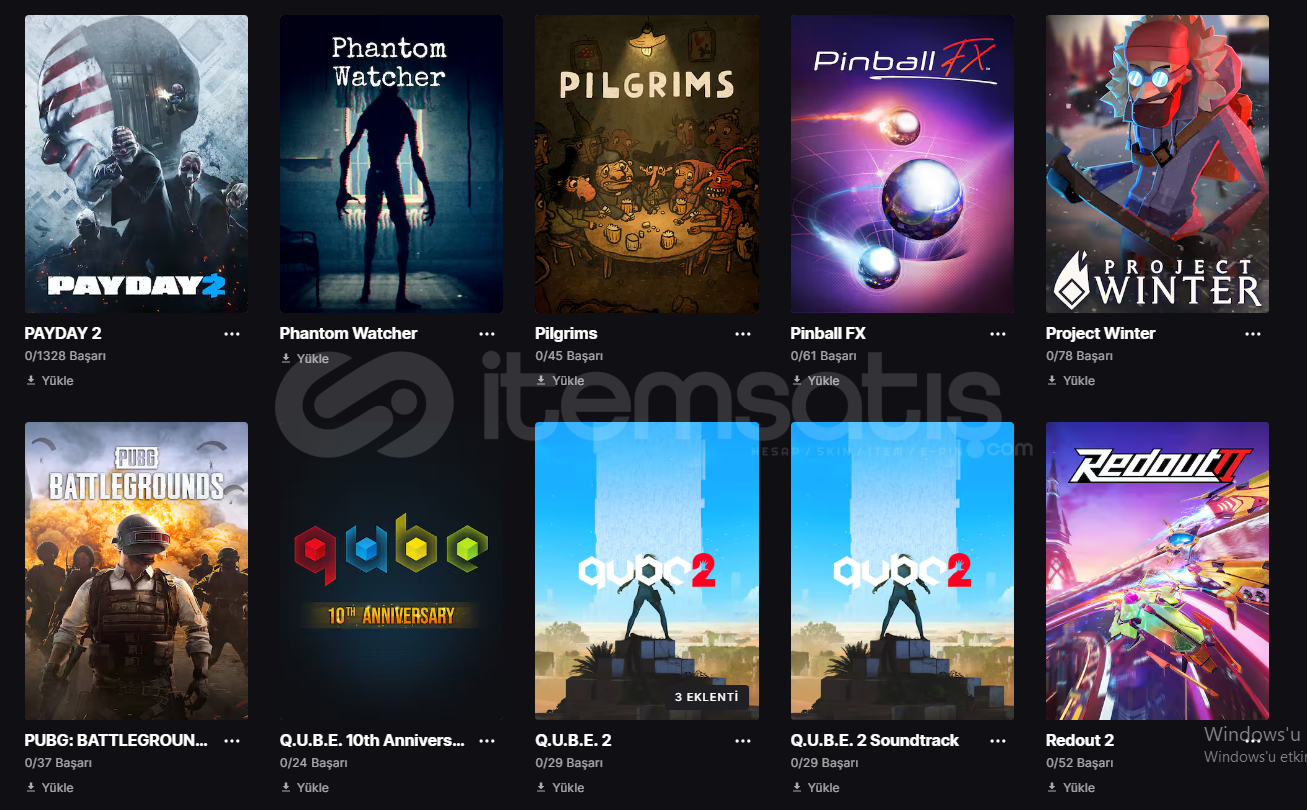The width and height of the screenshot is (1307, 810).
Task: Open the Project Winter title link
Action: pos(1100,333)
